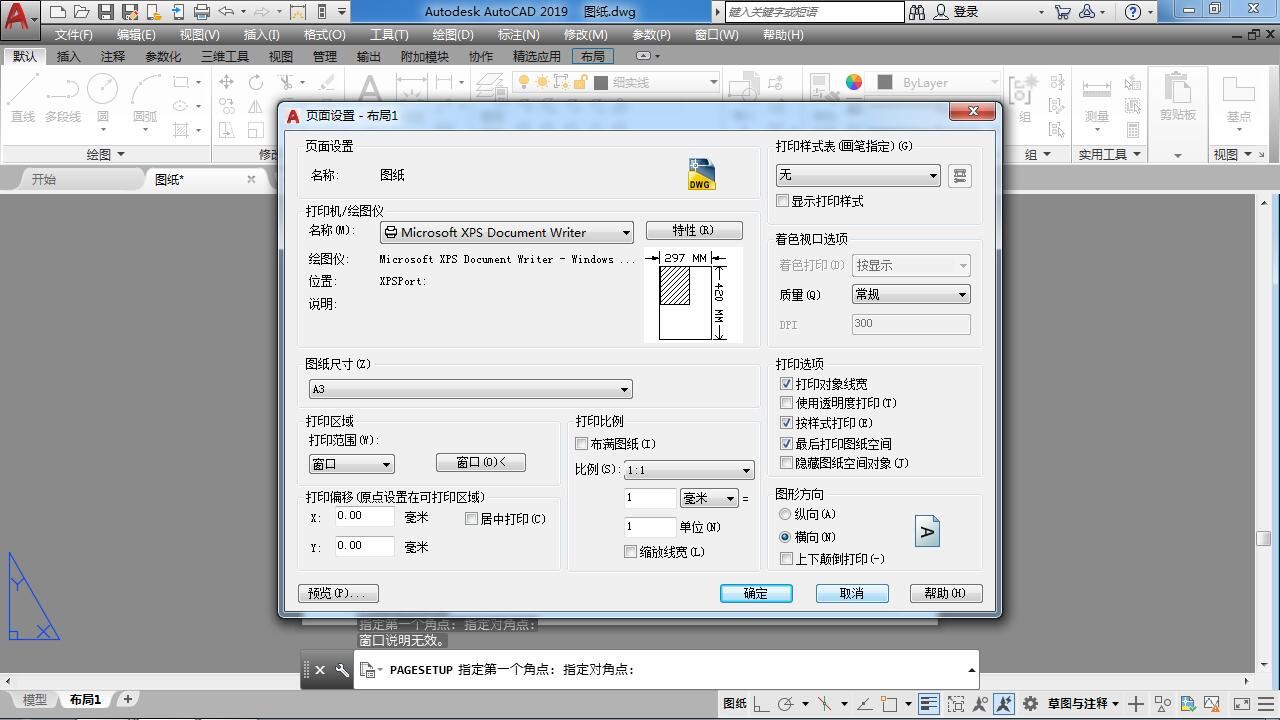Open the 草图与注释 workspace dropdown

coord(1084,704)
